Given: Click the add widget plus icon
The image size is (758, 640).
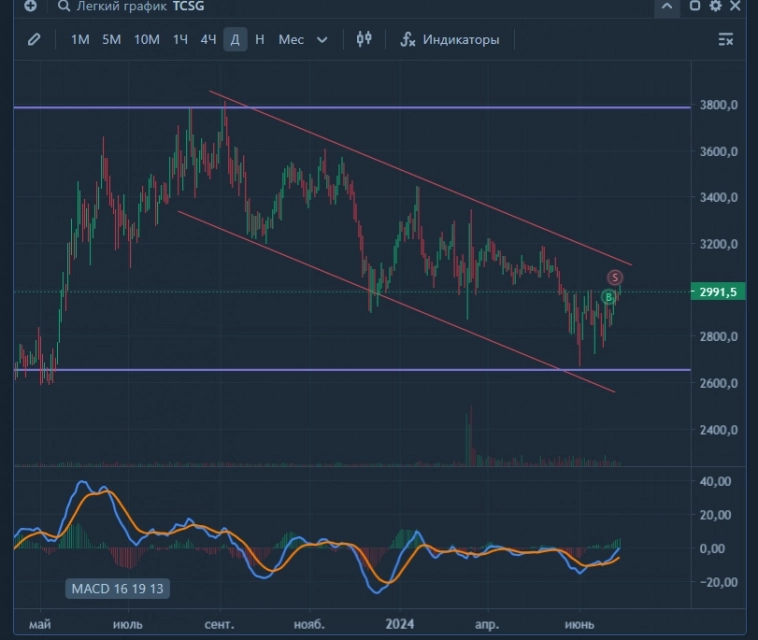Looking at the screenshot, I should point(31,6).
